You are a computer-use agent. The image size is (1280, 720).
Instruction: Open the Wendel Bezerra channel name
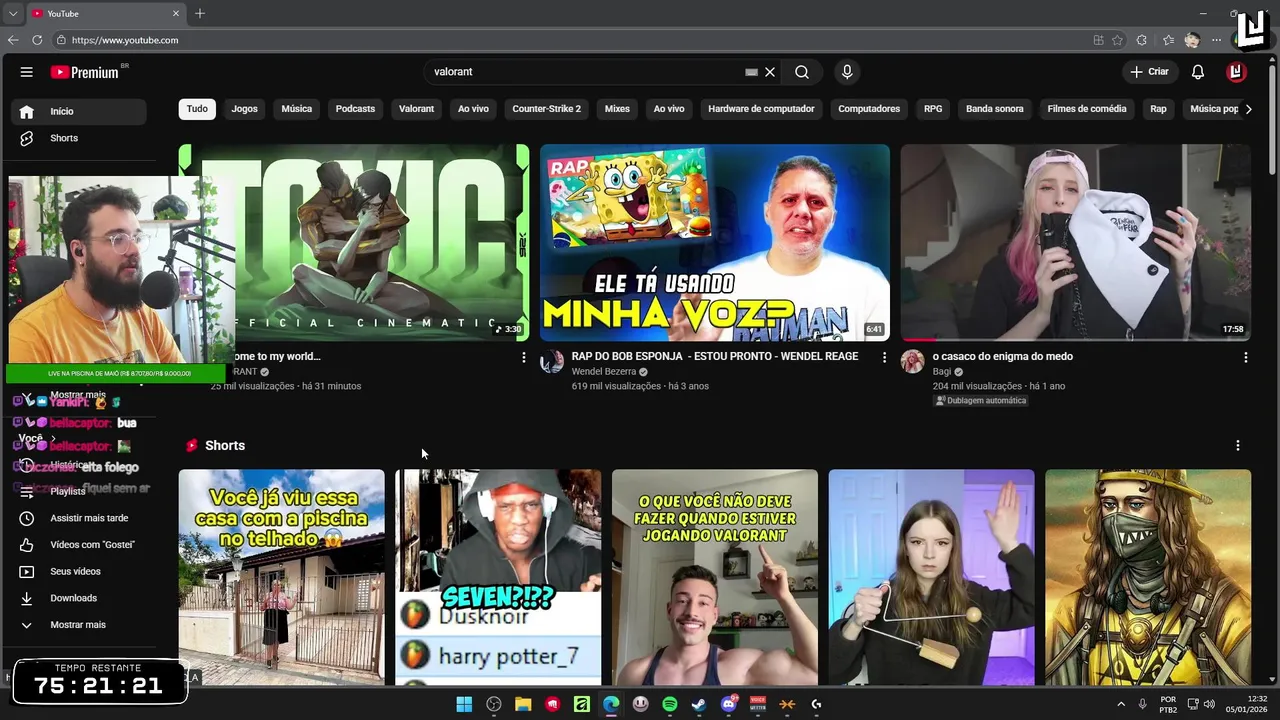point(604,372)
